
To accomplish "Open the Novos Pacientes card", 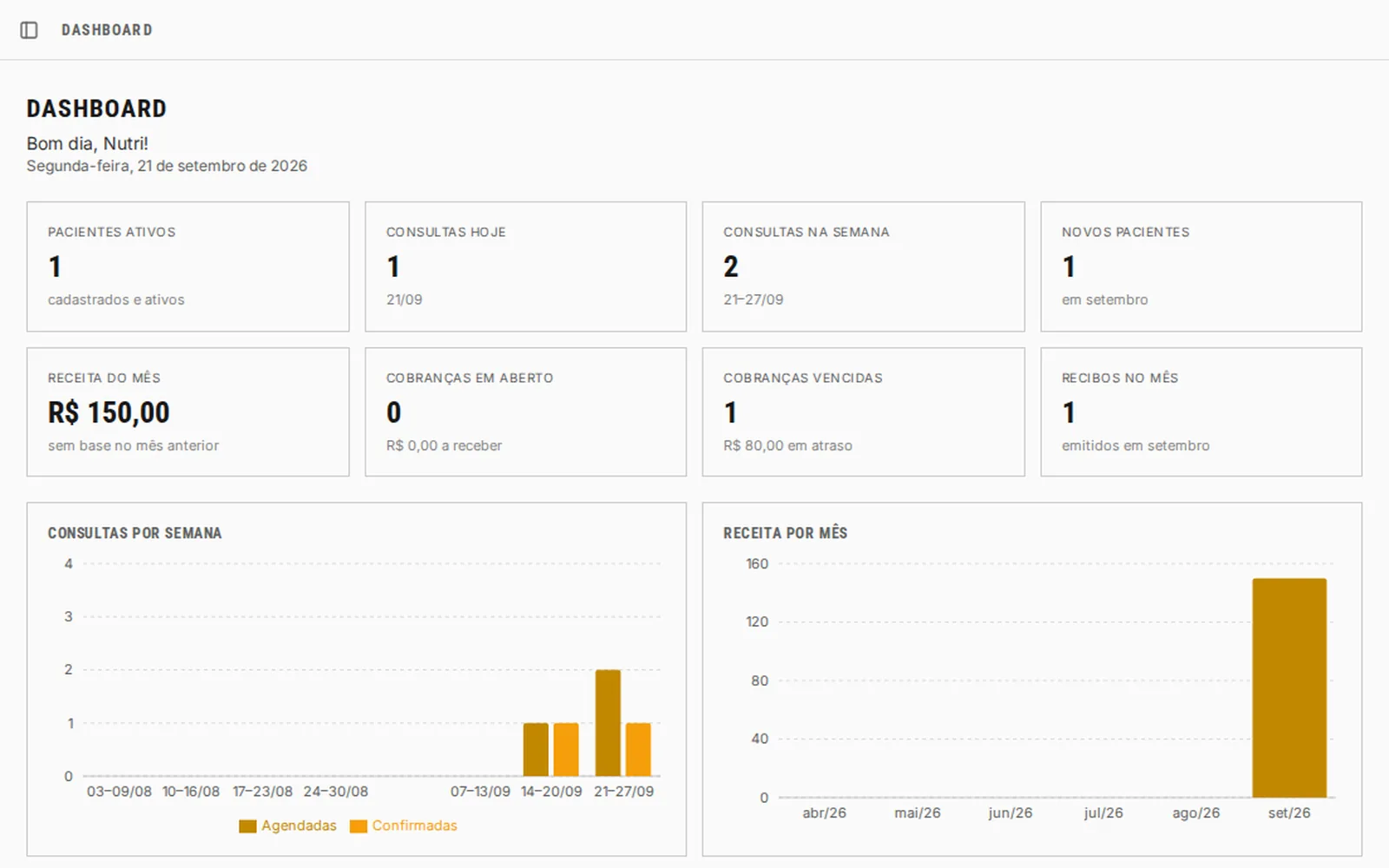I will tap(1201, 266).
